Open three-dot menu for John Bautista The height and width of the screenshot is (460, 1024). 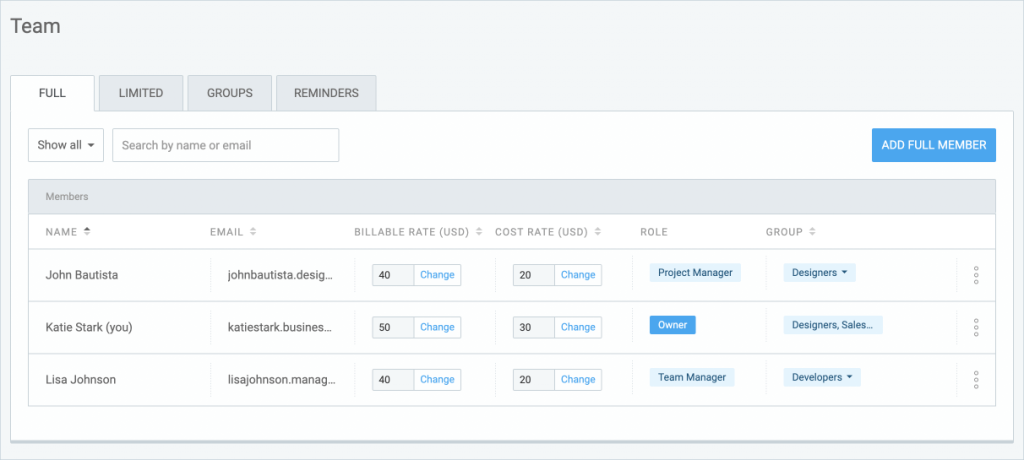coord(976,275)
